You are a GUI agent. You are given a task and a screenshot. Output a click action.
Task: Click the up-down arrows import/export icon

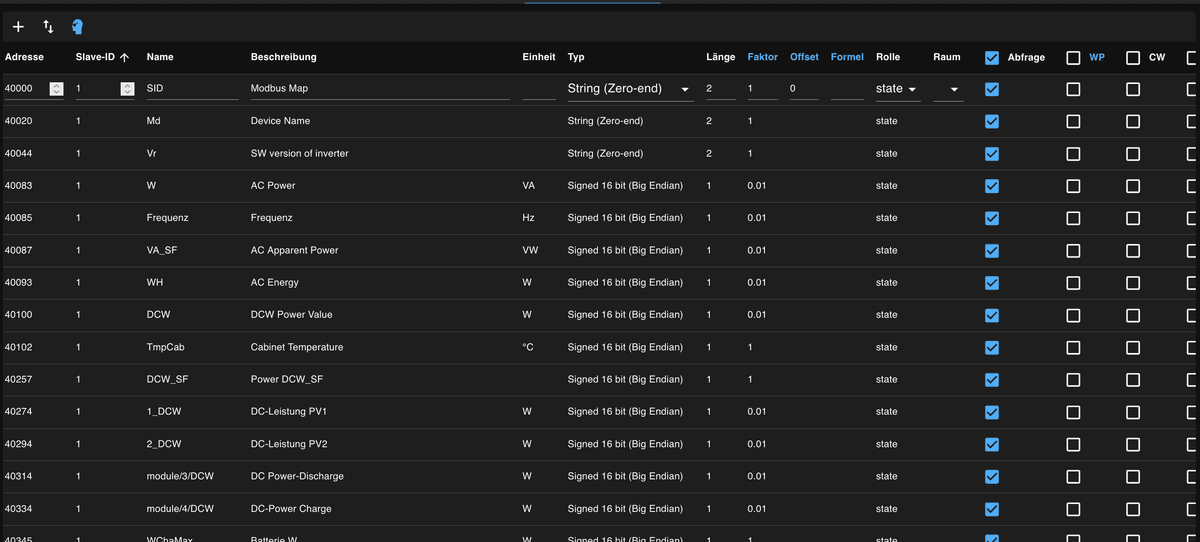click(x=48, y=27)
